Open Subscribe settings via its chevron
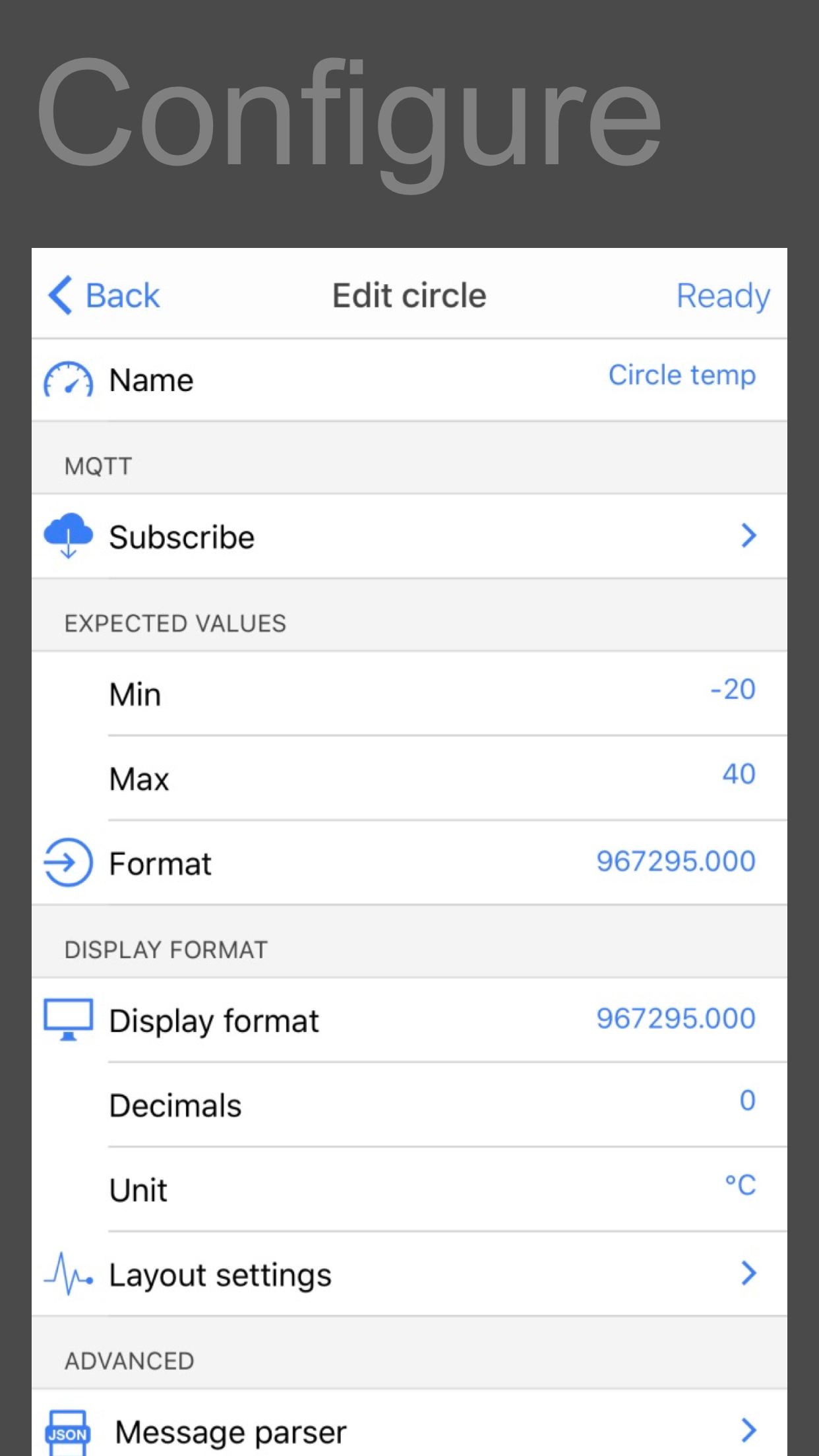The height and width of the screenshot is (1456, 819). click(748, 535)
